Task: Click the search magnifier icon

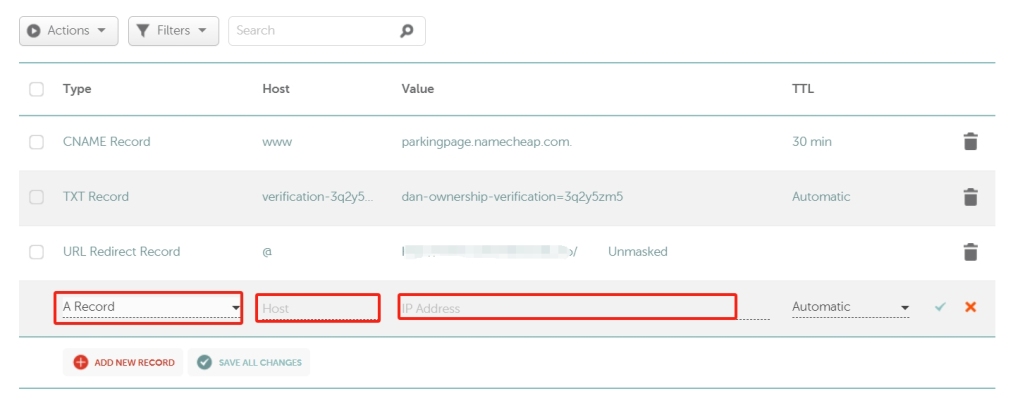Action: pos(406,31)
